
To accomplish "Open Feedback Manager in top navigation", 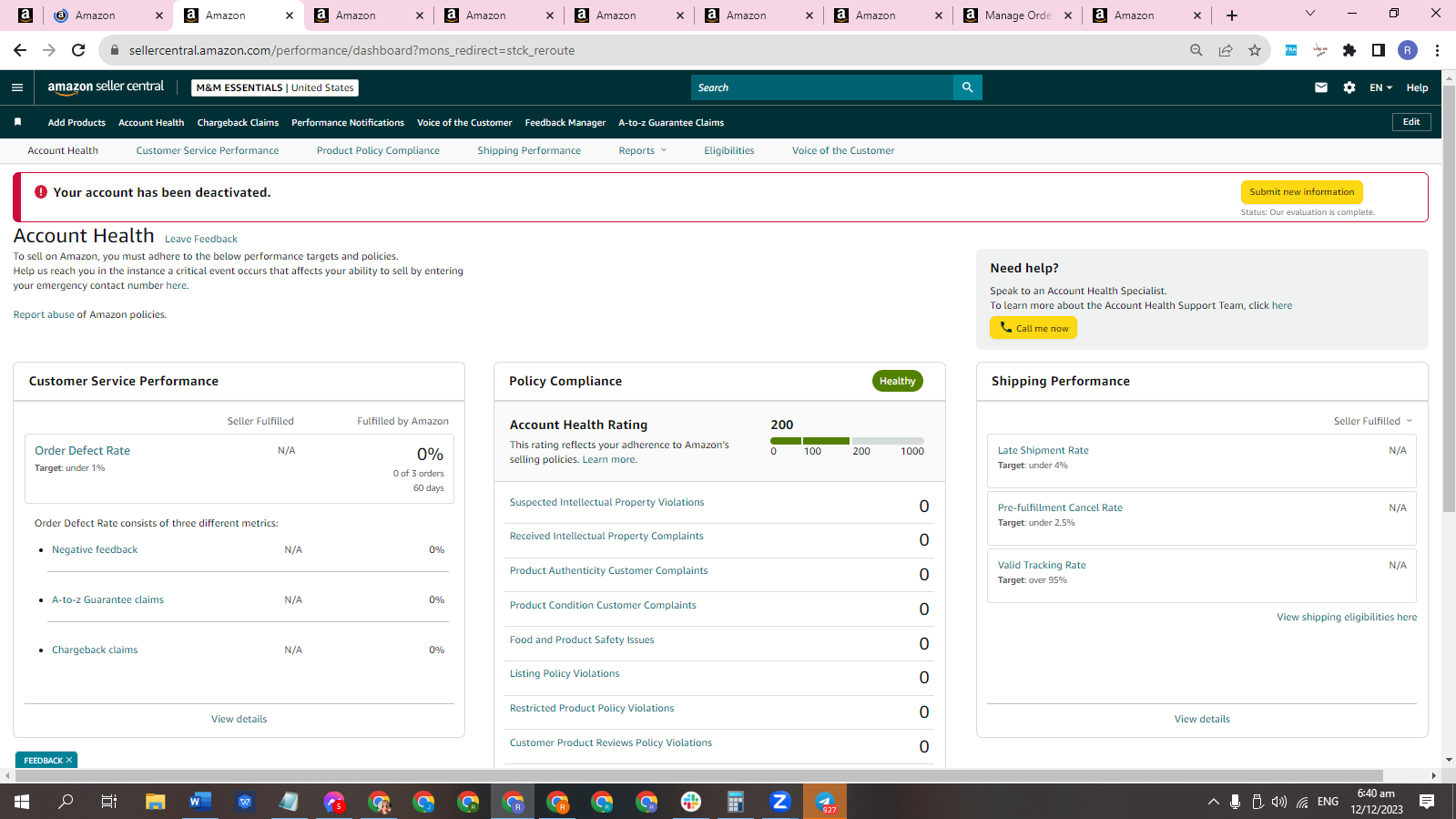I will [x=565, y=122].
